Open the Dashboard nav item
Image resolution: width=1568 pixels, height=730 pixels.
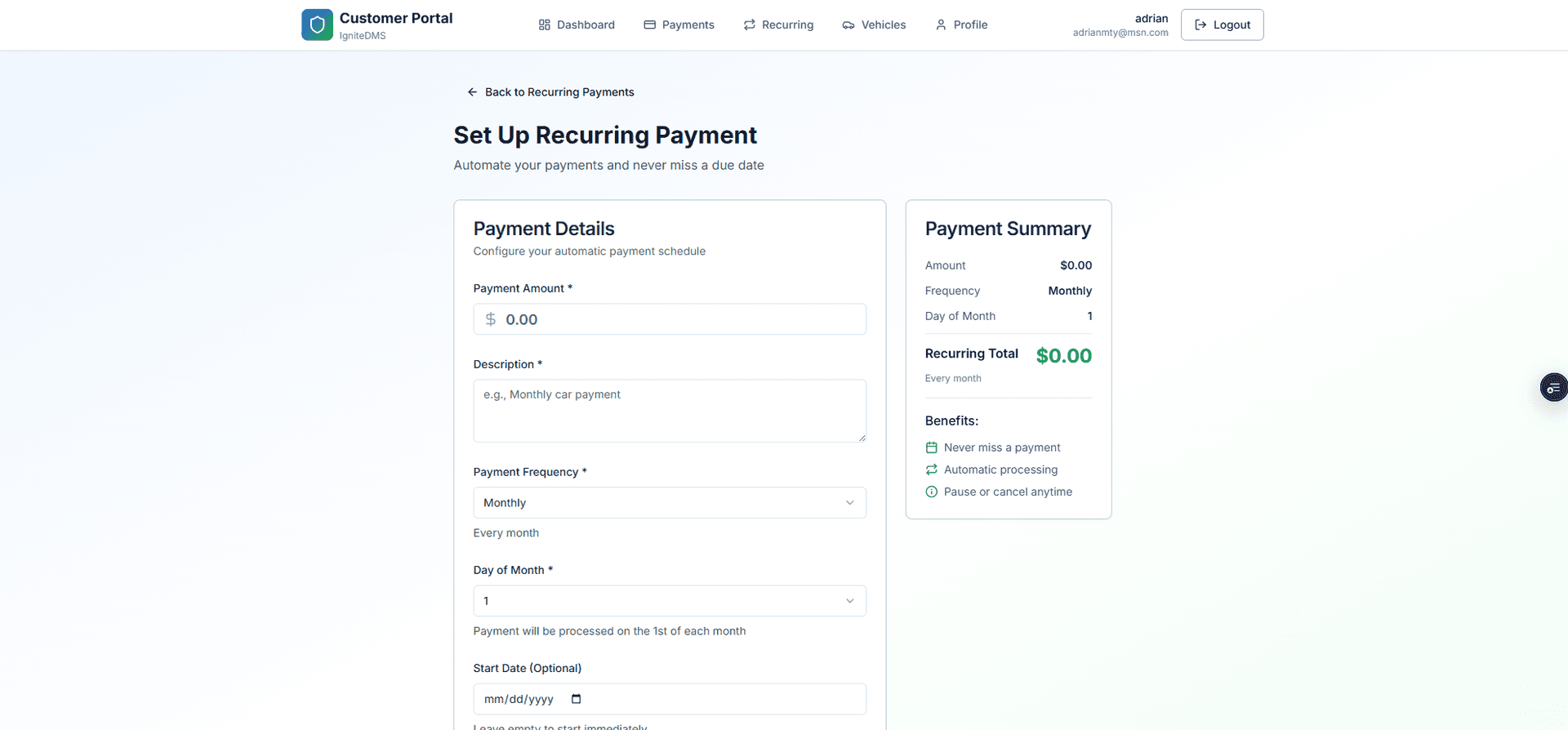(577, 24)
